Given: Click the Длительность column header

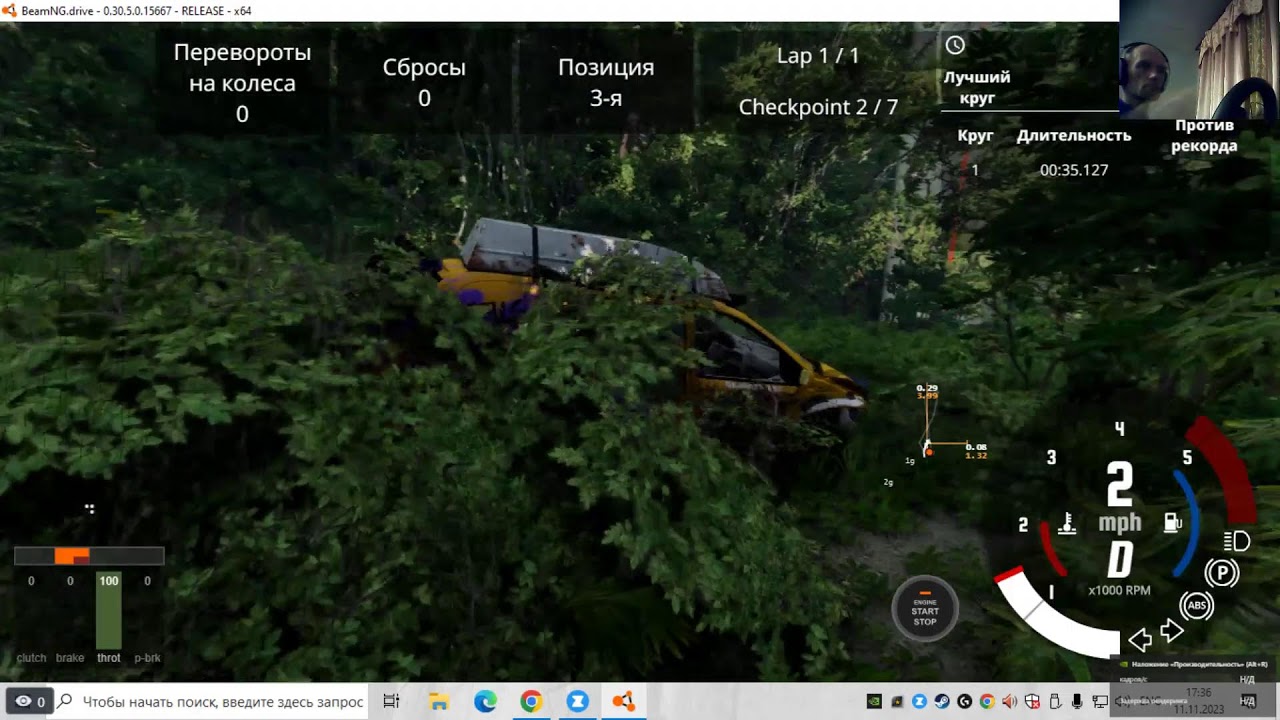Looking at the screenshot, I should [1074, 135].
